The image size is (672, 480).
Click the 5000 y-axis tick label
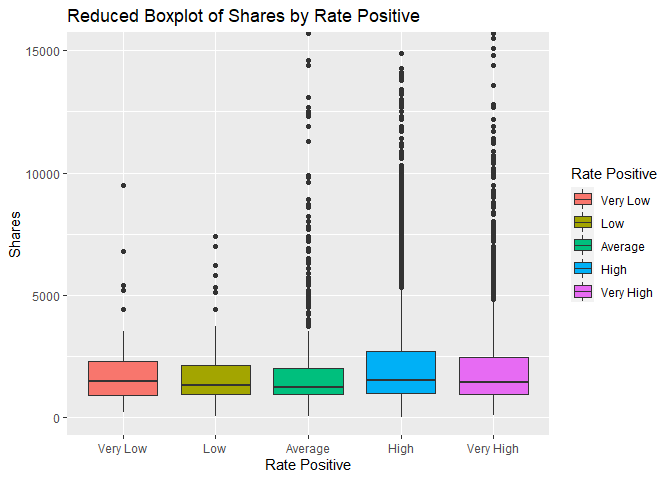(x=49, y=296)
